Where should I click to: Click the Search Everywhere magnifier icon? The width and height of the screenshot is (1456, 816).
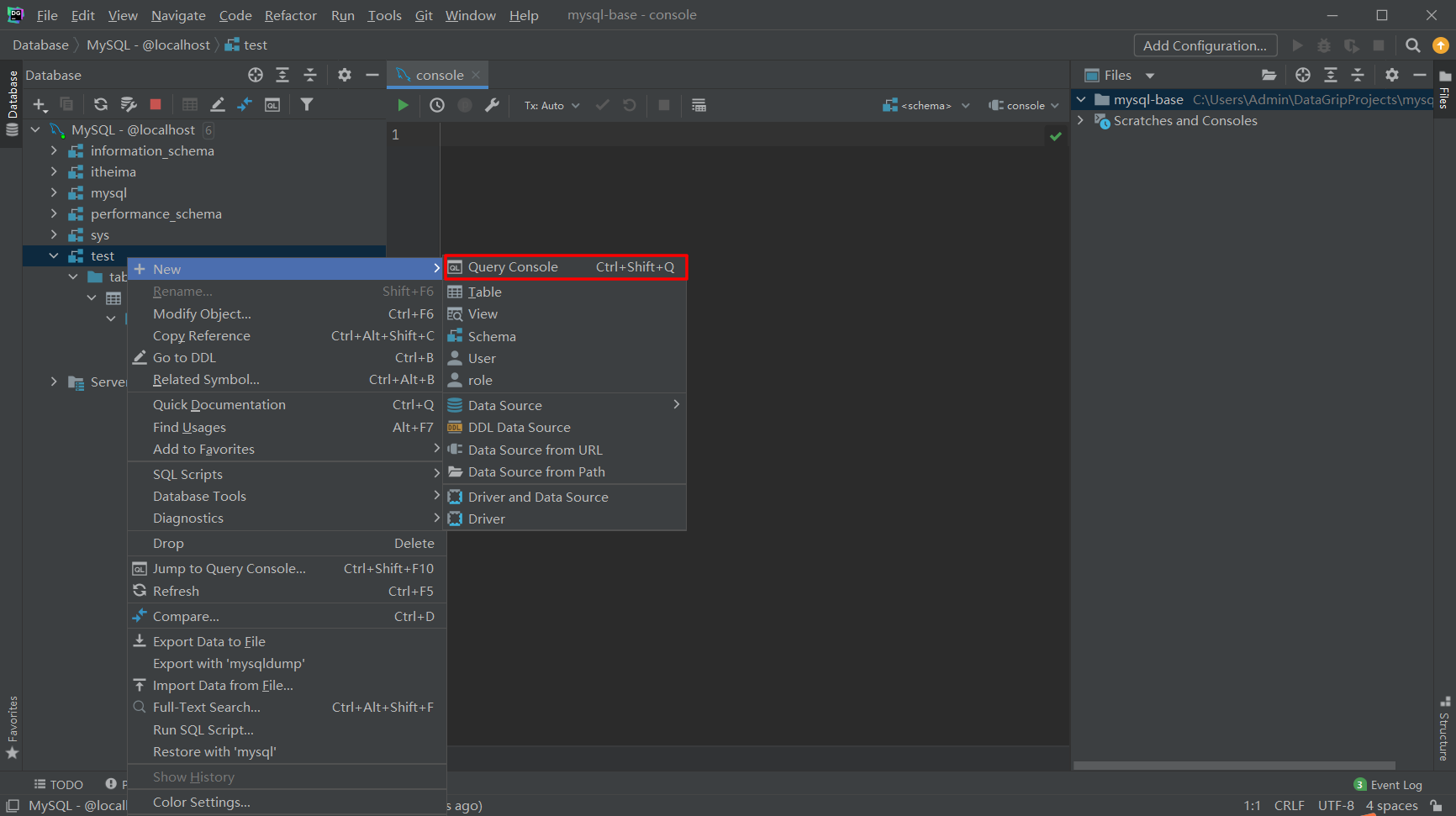pyautogui.click(x=1413, y=45)
